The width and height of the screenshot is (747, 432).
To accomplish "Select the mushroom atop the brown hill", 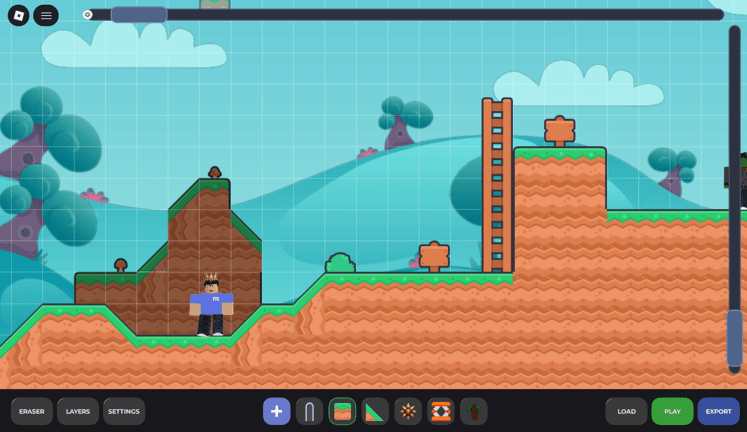I will 215,172.
